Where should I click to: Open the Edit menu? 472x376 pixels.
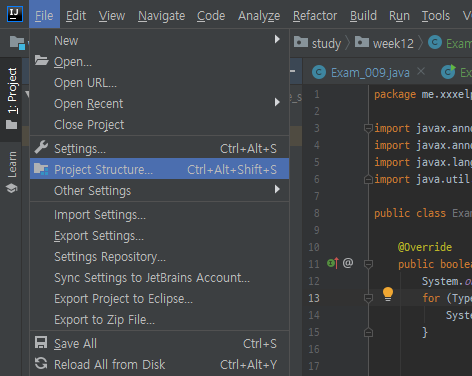pyautogui.click(x=76, y=15)
